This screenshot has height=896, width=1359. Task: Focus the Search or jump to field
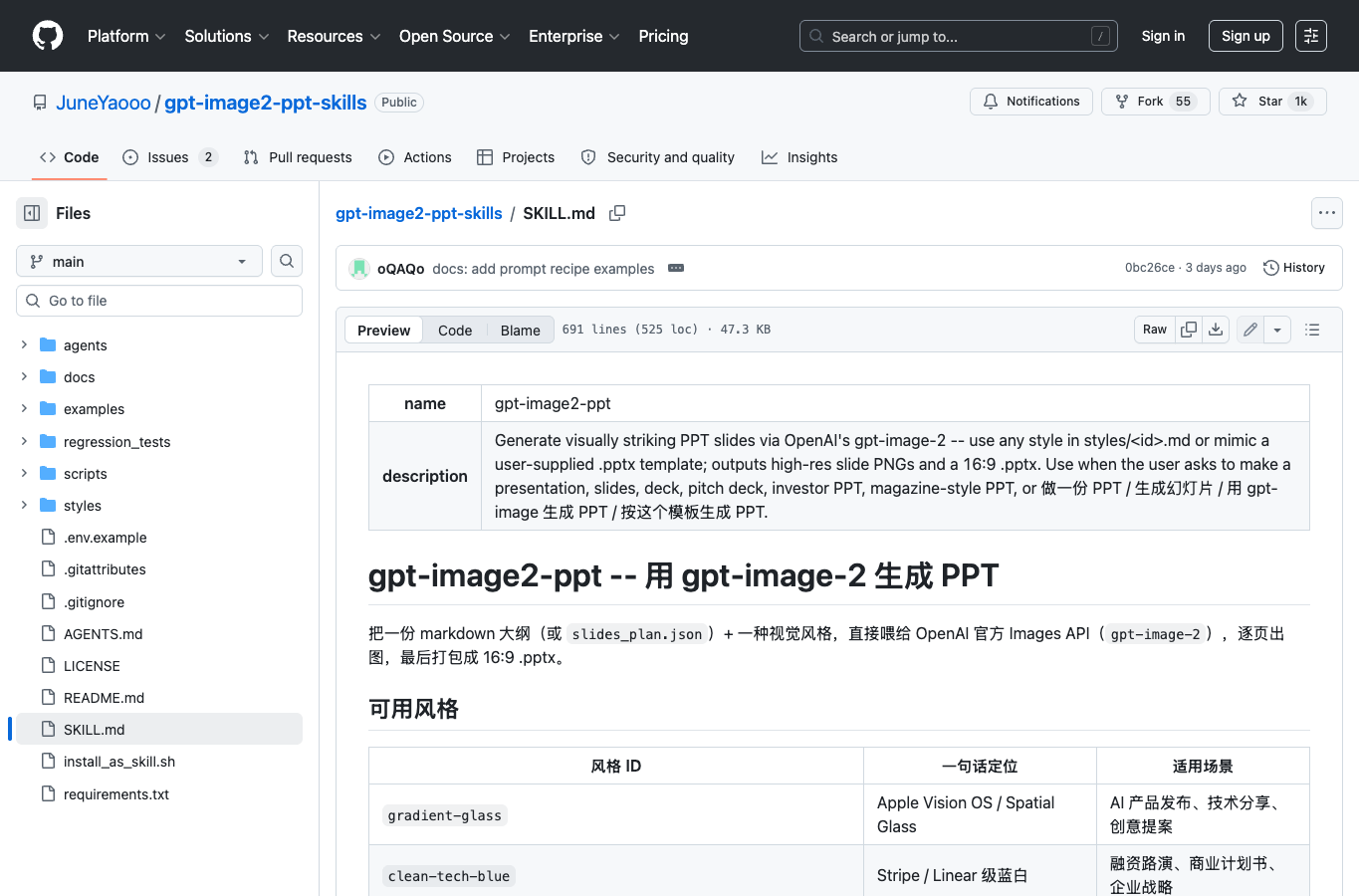click(959, 36)
